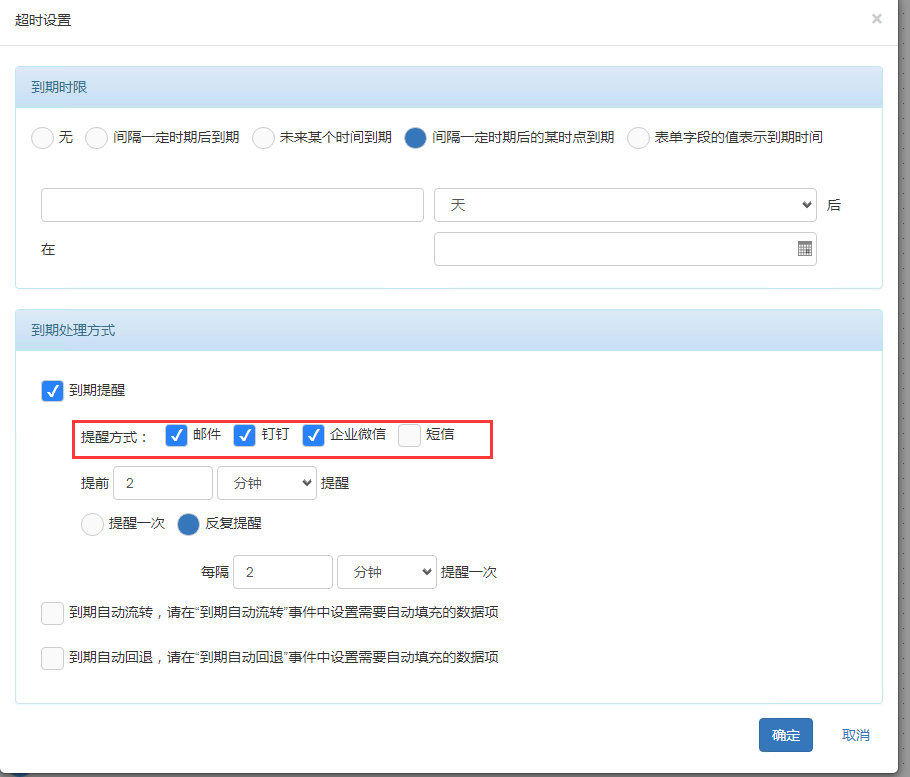Screen dimensions: 910x777
Task: Click the 确定 button
Action: pyautogui.click(x=785, y=735)
